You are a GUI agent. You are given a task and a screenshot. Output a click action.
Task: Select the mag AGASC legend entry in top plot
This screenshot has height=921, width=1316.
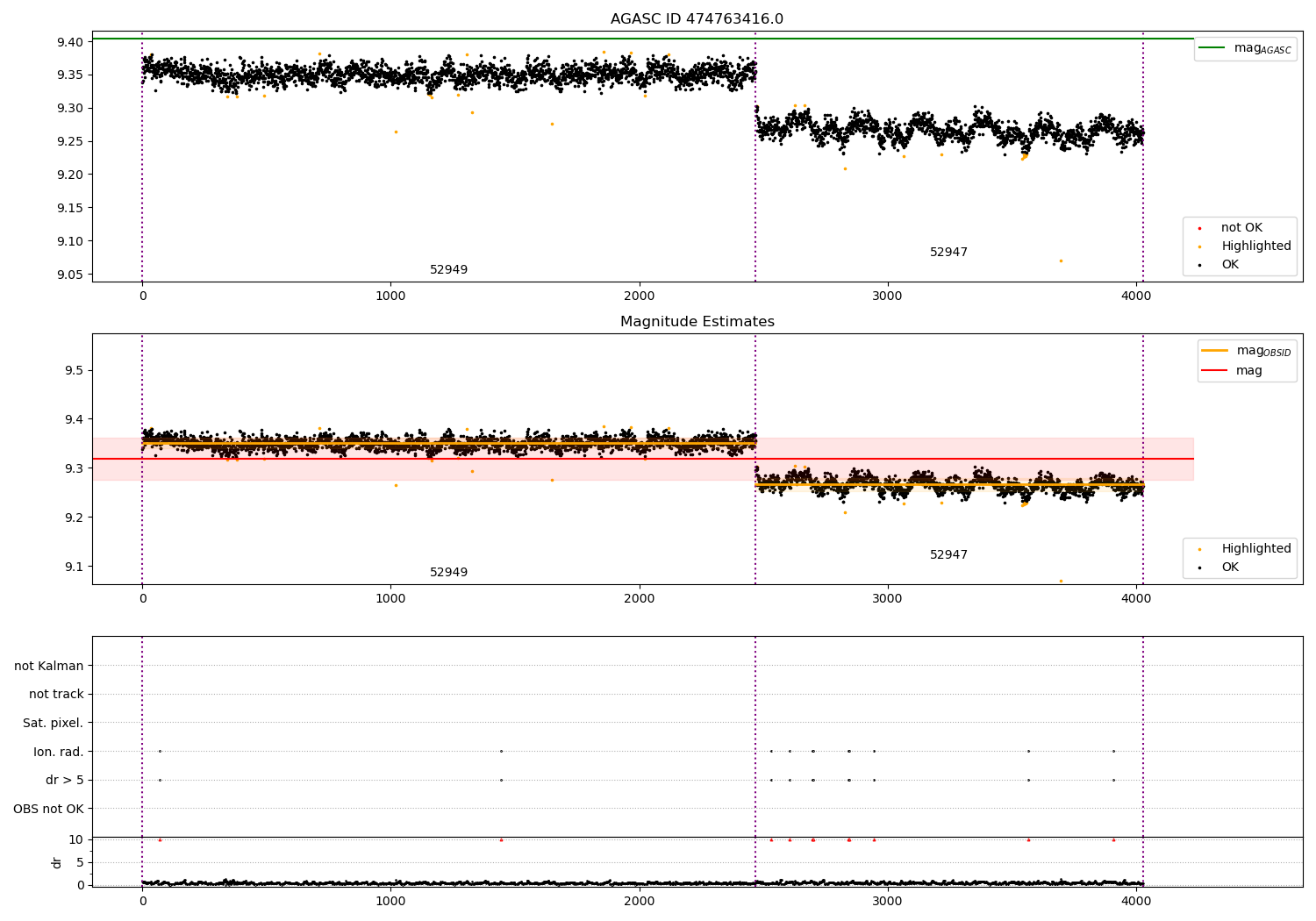(1245, 49)
